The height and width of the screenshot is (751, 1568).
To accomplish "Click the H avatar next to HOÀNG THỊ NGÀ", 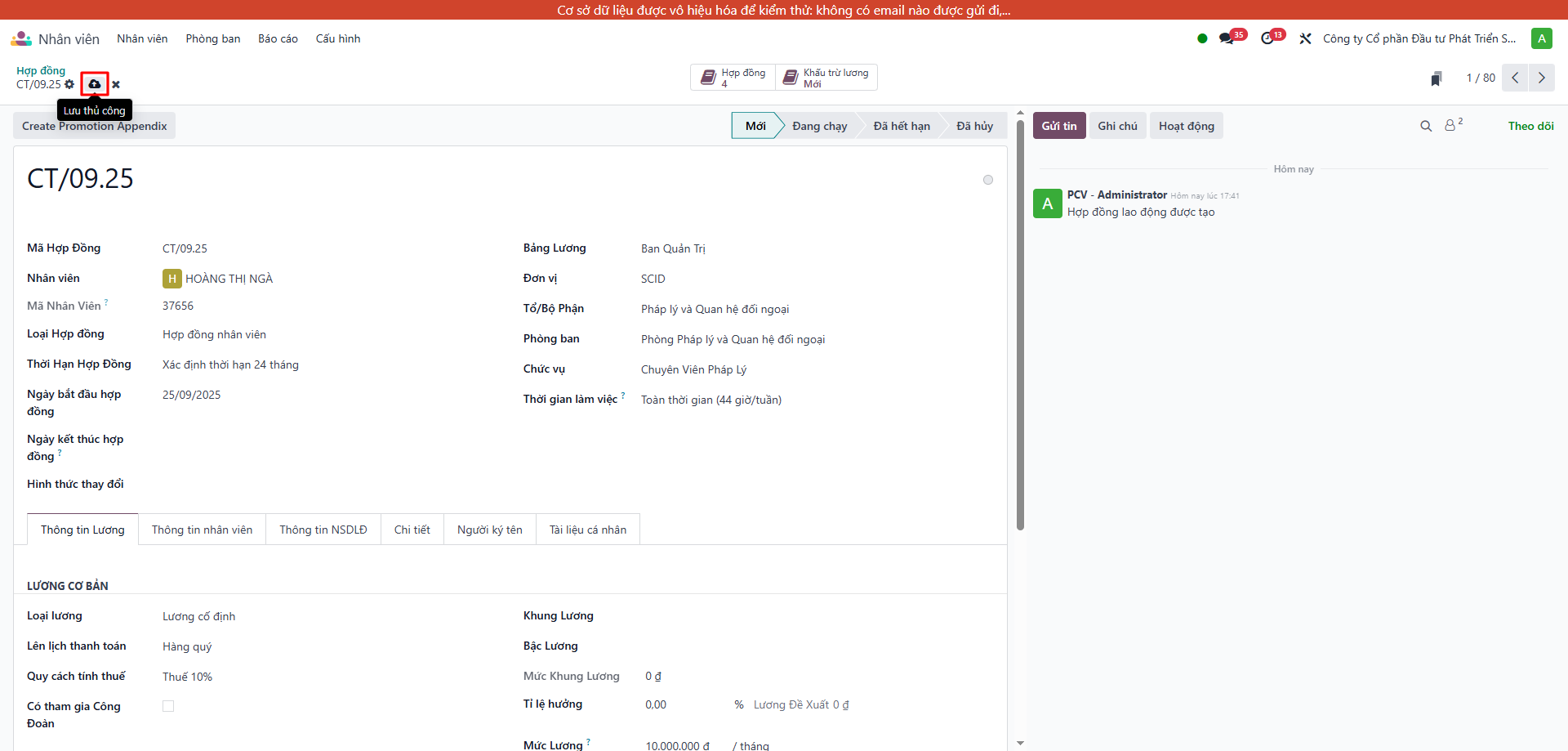I will (x=171, y=279).
